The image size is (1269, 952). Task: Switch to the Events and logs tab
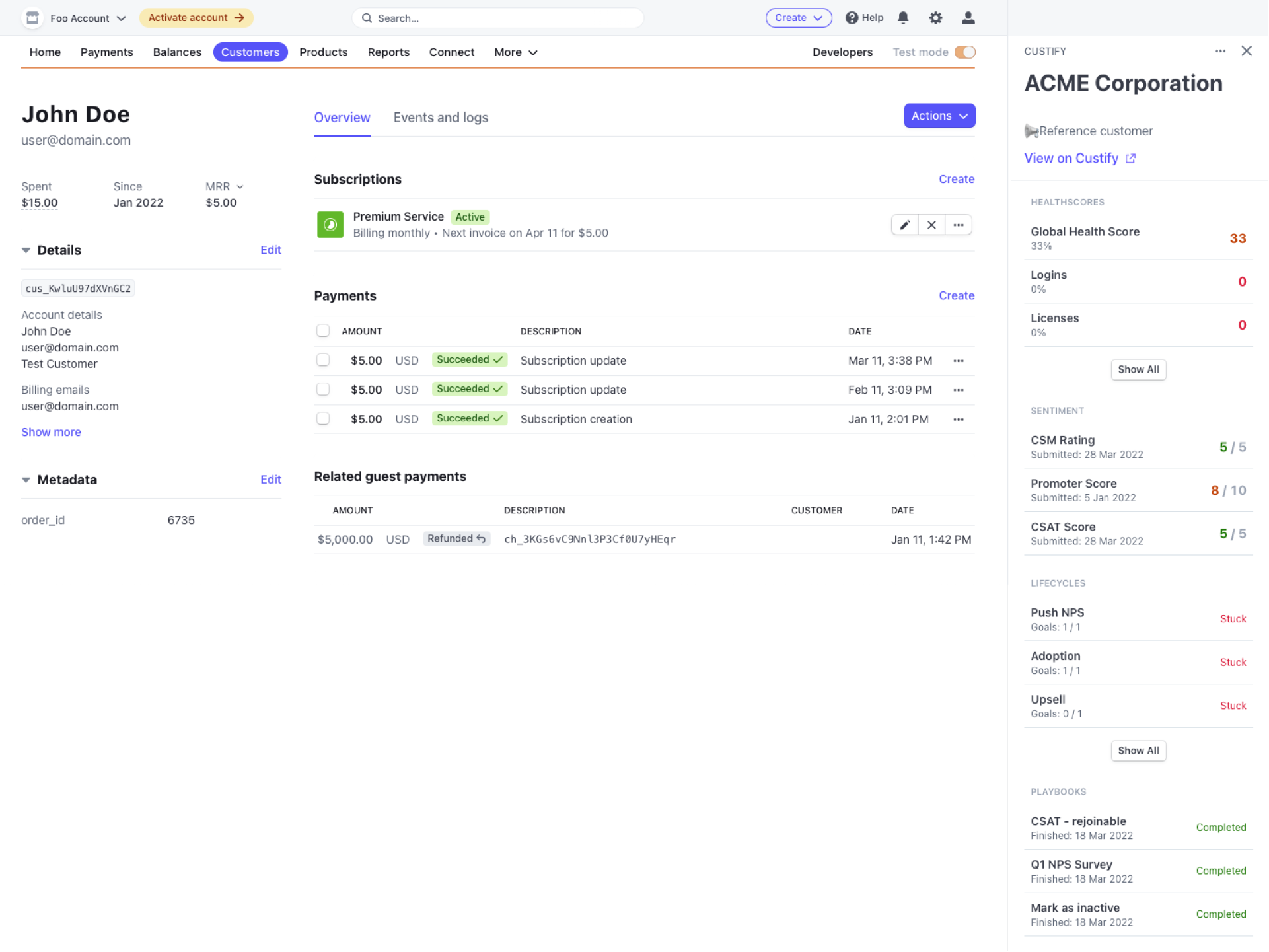(440, 118)
